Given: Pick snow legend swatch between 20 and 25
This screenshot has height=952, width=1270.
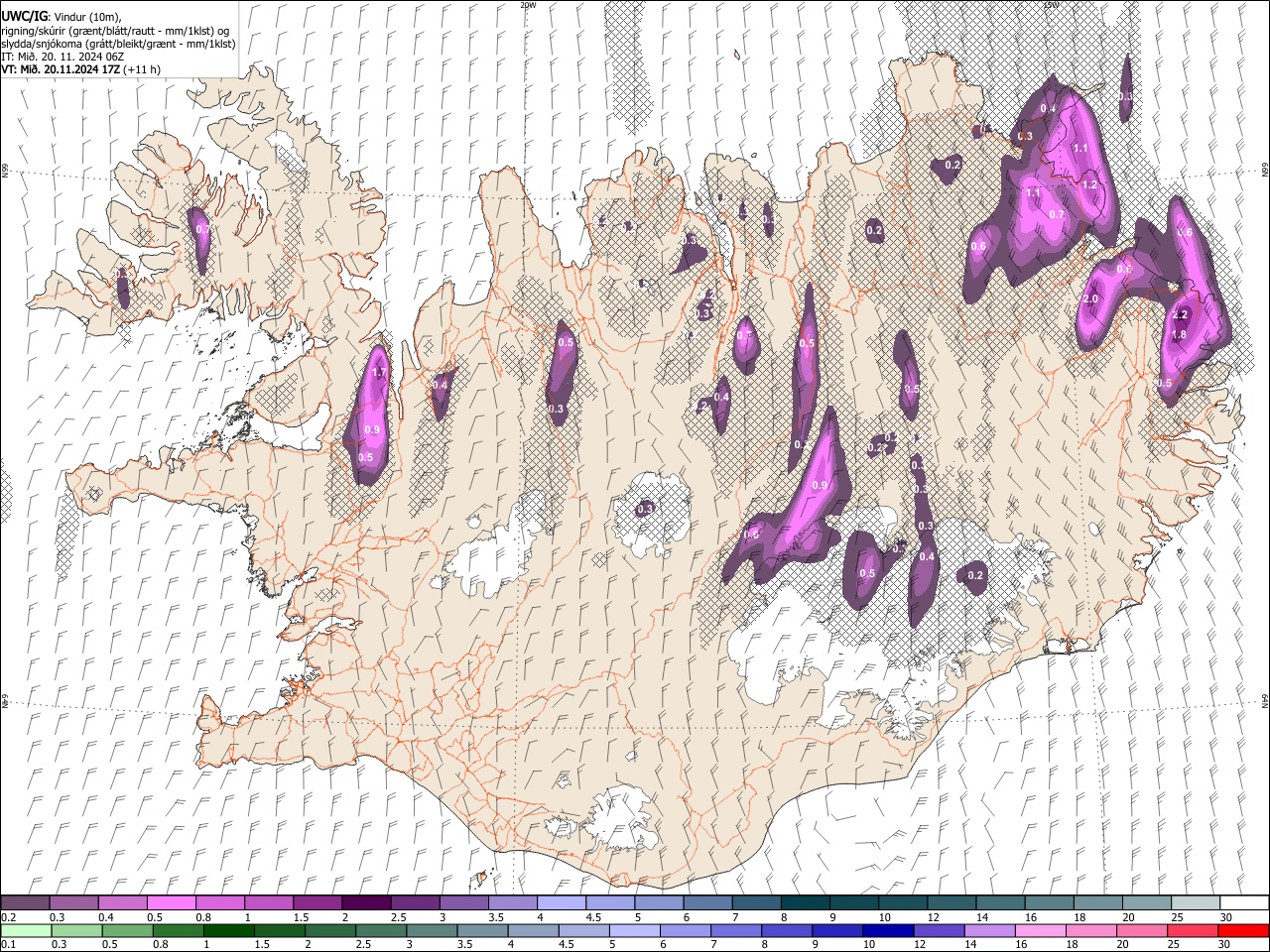Looking at the screenshot, I should (x=1146, y=902).
